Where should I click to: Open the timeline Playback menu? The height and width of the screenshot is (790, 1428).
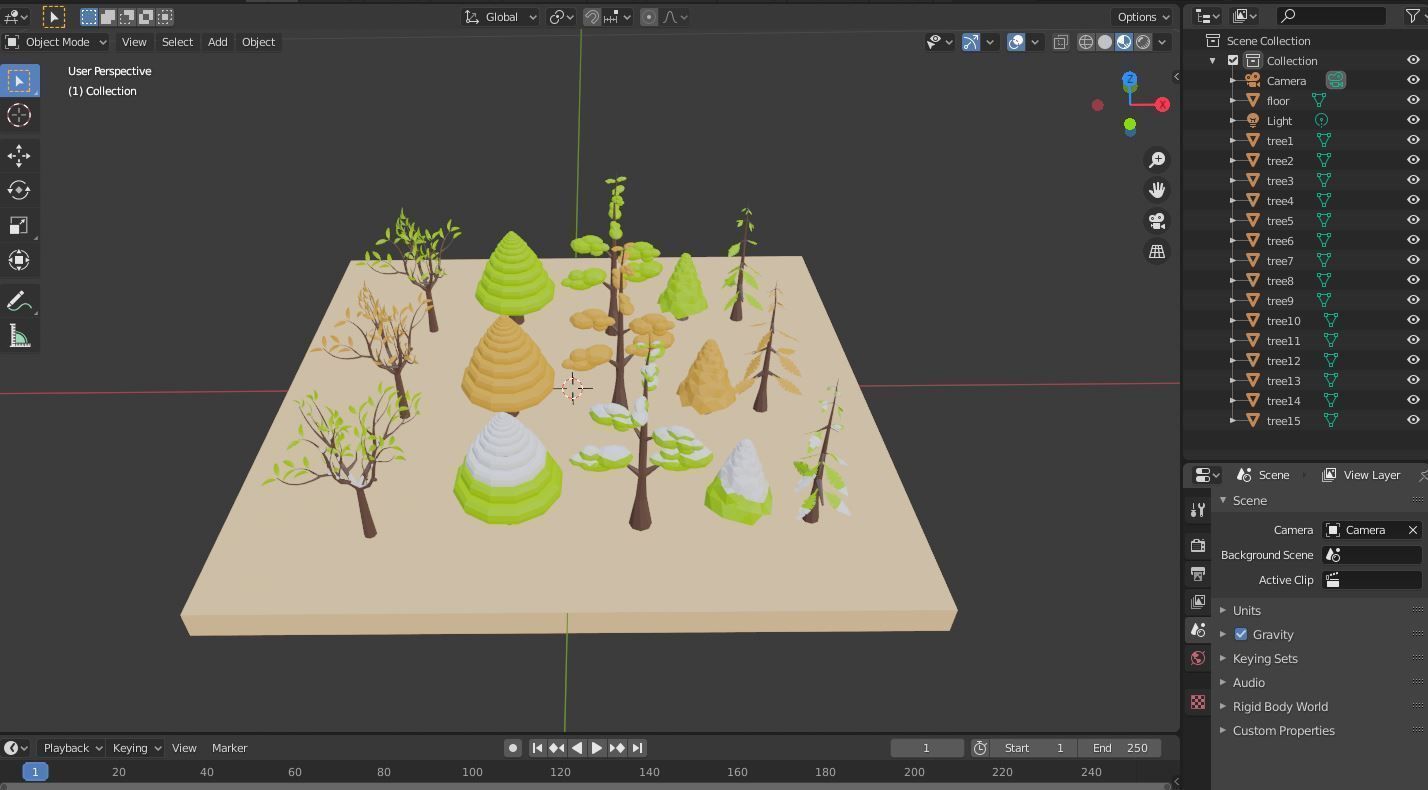point(75,748)
